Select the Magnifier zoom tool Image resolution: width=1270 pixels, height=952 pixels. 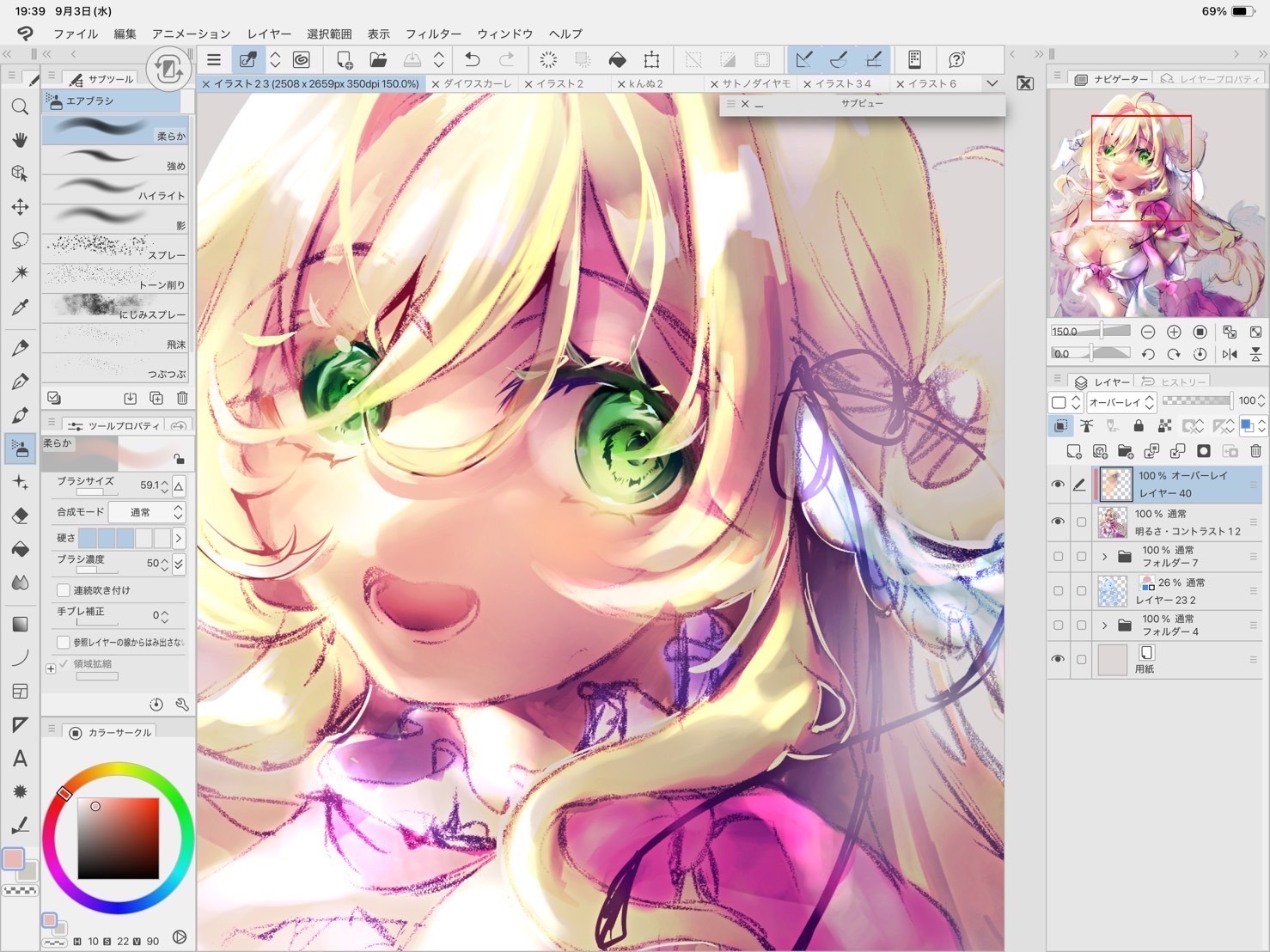(x=20, y=107)
